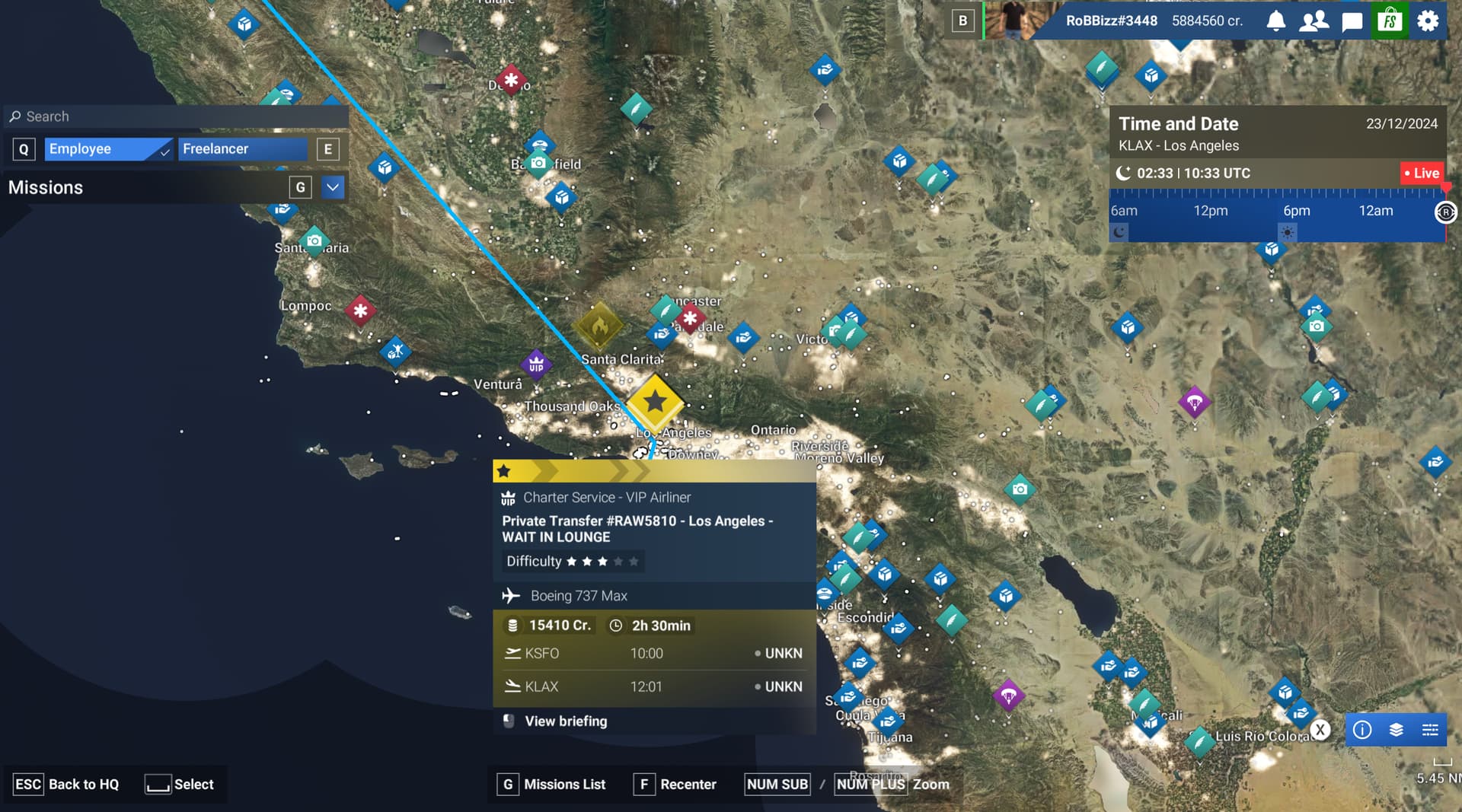This screenshot has width=1462, height=812.
Task: Open the map filter sliders icon
Action: (1430, 730)
